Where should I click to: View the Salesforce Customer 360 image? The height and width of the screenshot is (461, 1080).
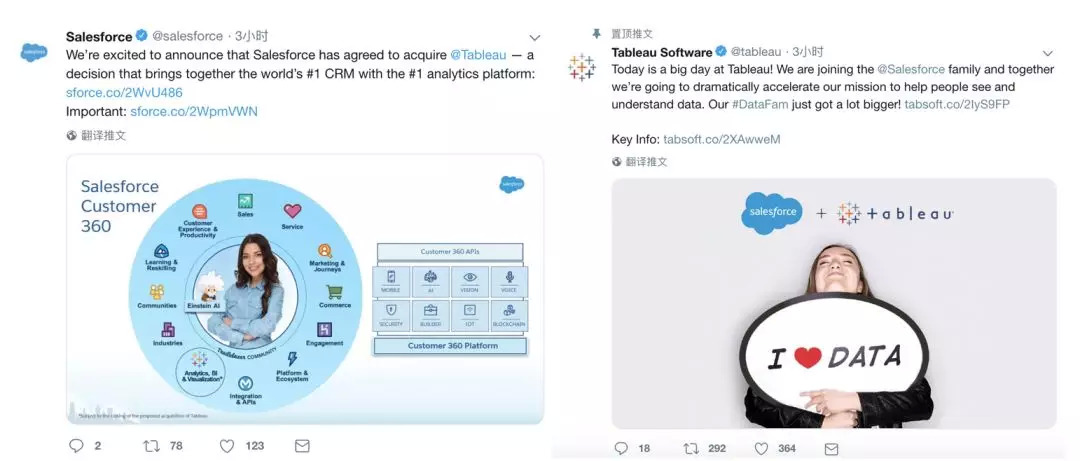point(304,289)
